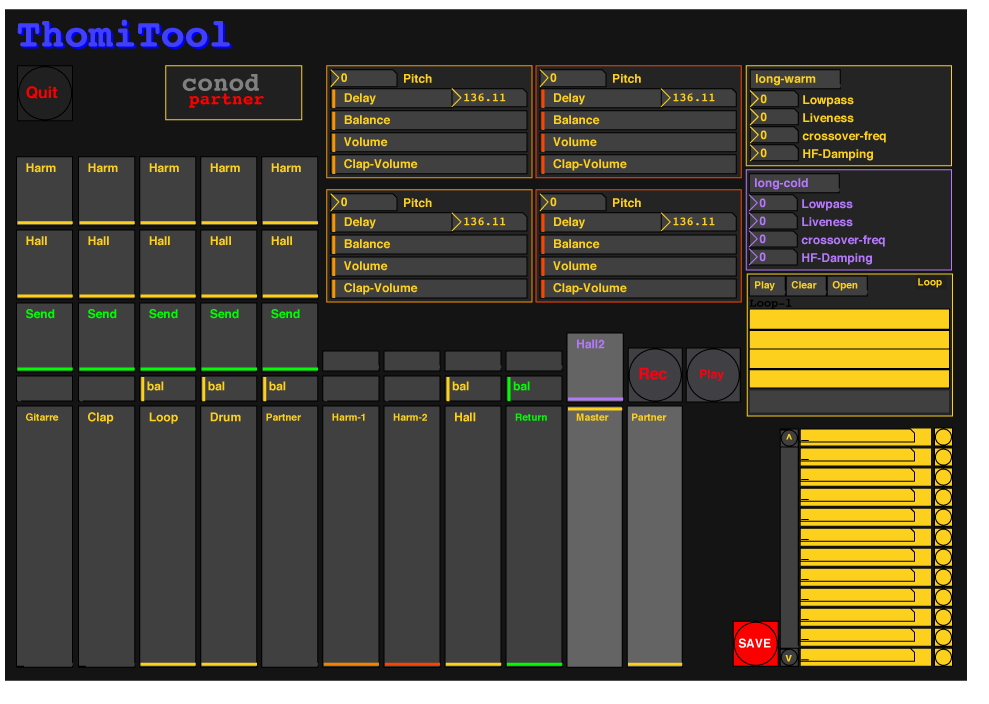Screen dimensions: 989x704
Task: Click the bal slider above the Drum fader
Action: point(229,389)
